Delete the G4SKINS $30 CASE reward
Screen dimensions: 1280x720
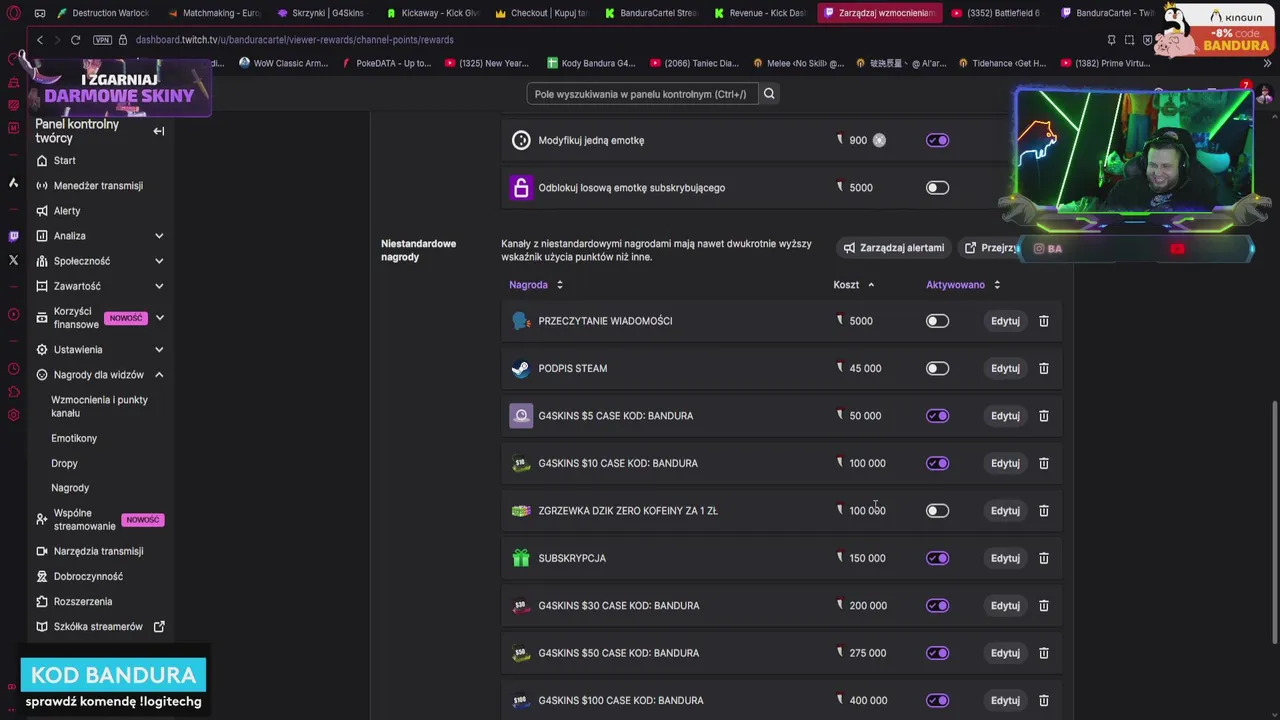(x=1043, y=606)
